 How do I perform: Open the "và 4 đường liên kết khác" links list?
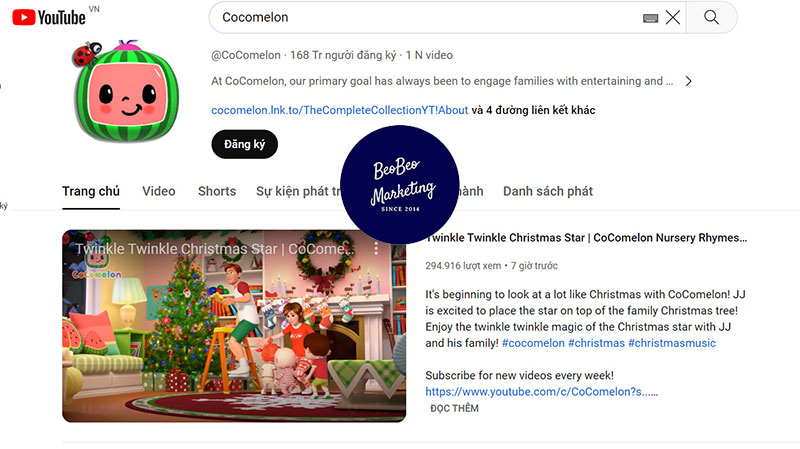tap(533, 110)
